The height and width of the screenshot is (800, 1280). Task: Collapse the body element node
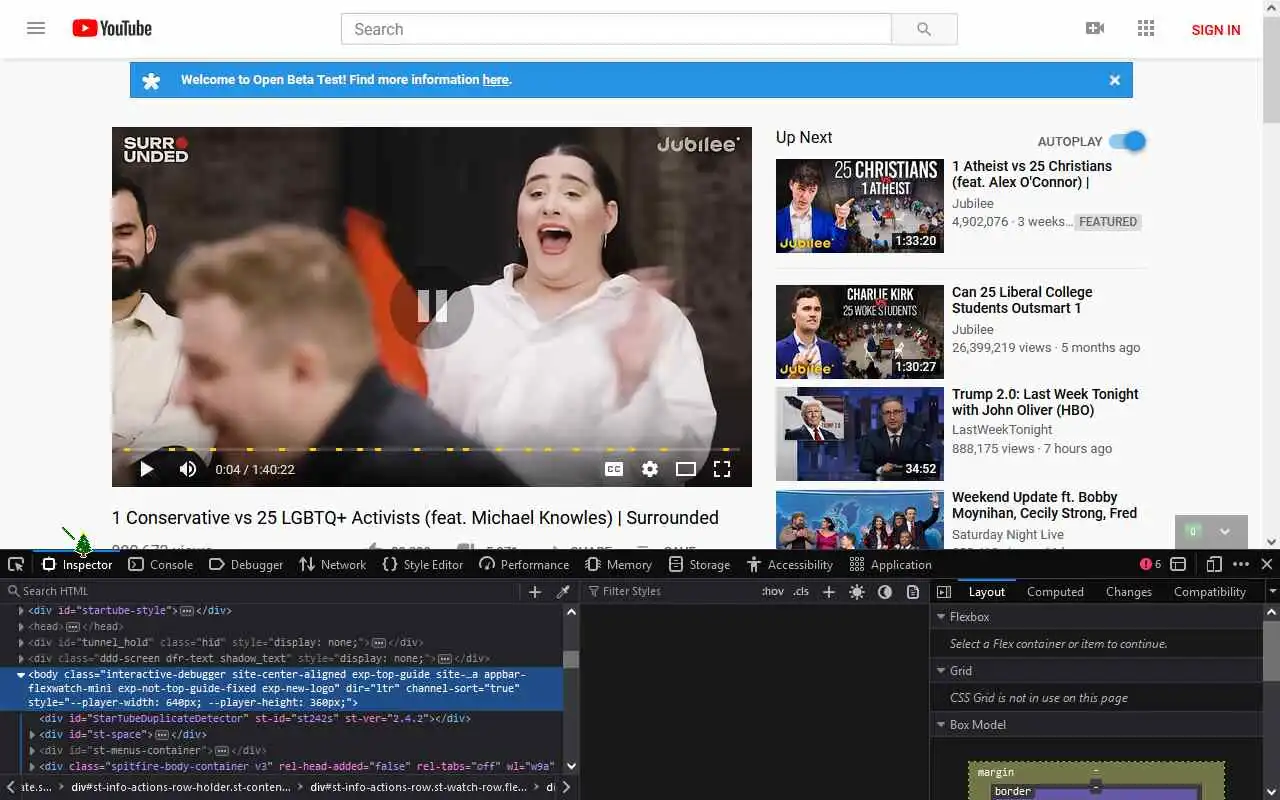pyautogui.click(x=21, y=674)
